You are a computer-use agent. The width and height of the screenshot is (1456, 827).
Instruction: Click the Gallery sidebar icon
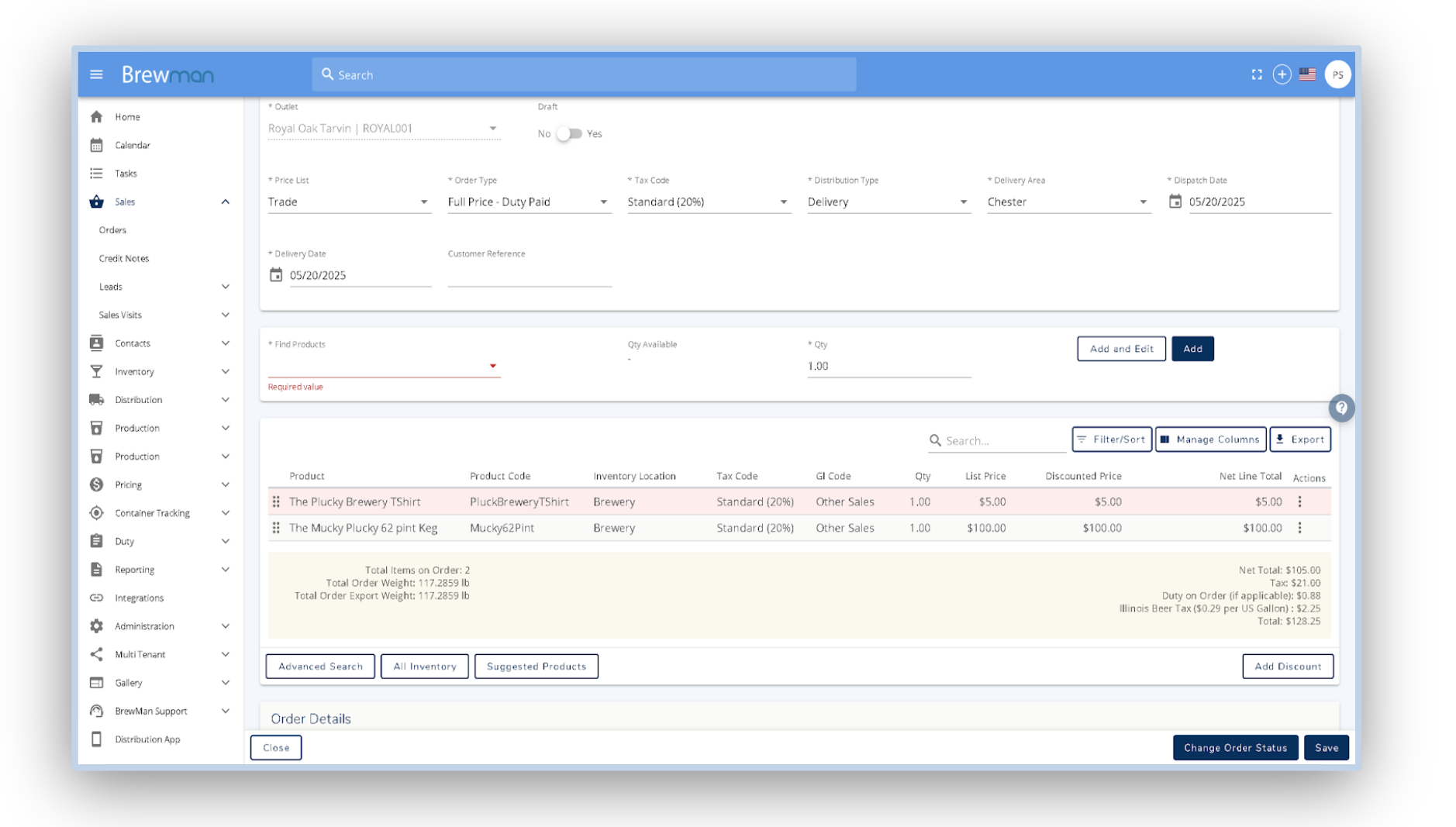click(x=96, y=683)
